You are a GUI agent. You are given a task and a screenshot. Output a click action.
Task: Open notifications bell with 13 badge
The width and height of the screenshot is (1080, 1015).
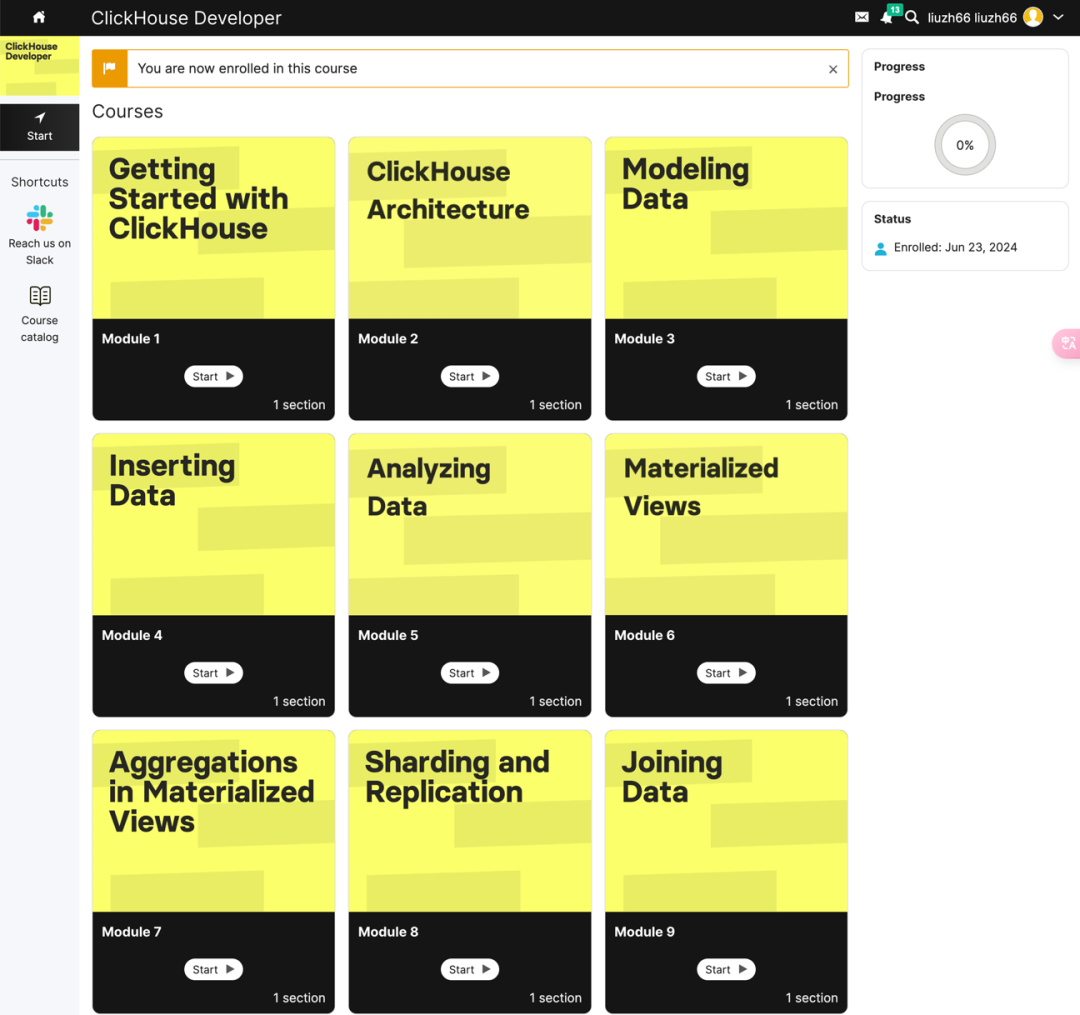[888, 17]
